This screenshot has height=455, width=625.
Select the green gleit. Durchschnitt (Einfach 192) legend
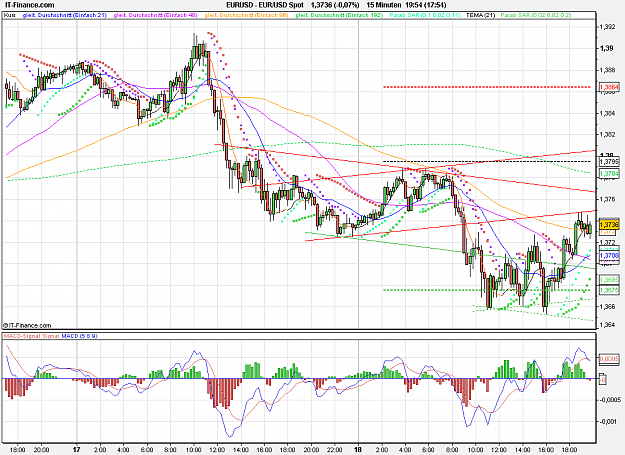tap(339, 15)
